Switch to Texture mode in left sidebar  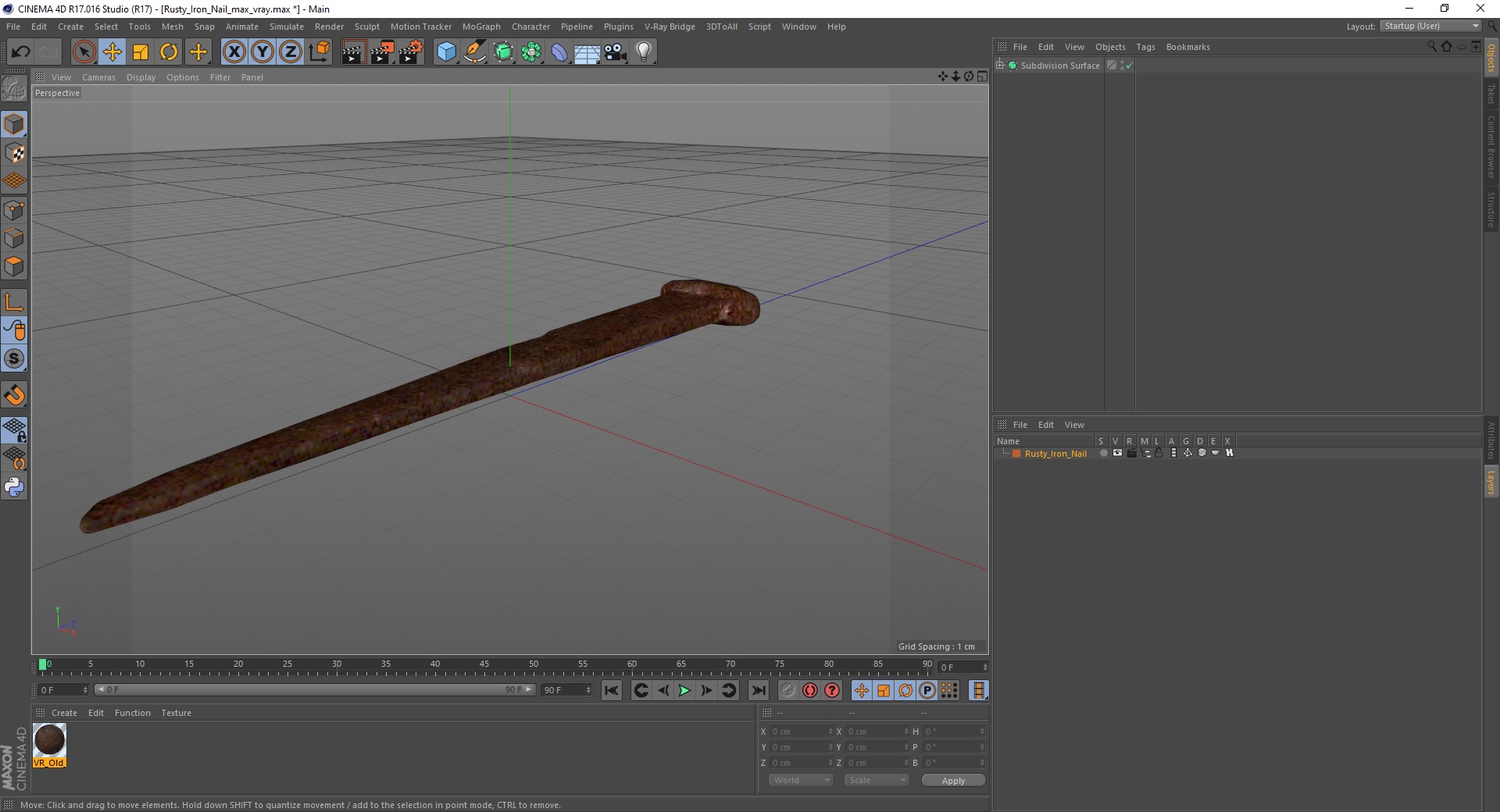pos(14,153)
